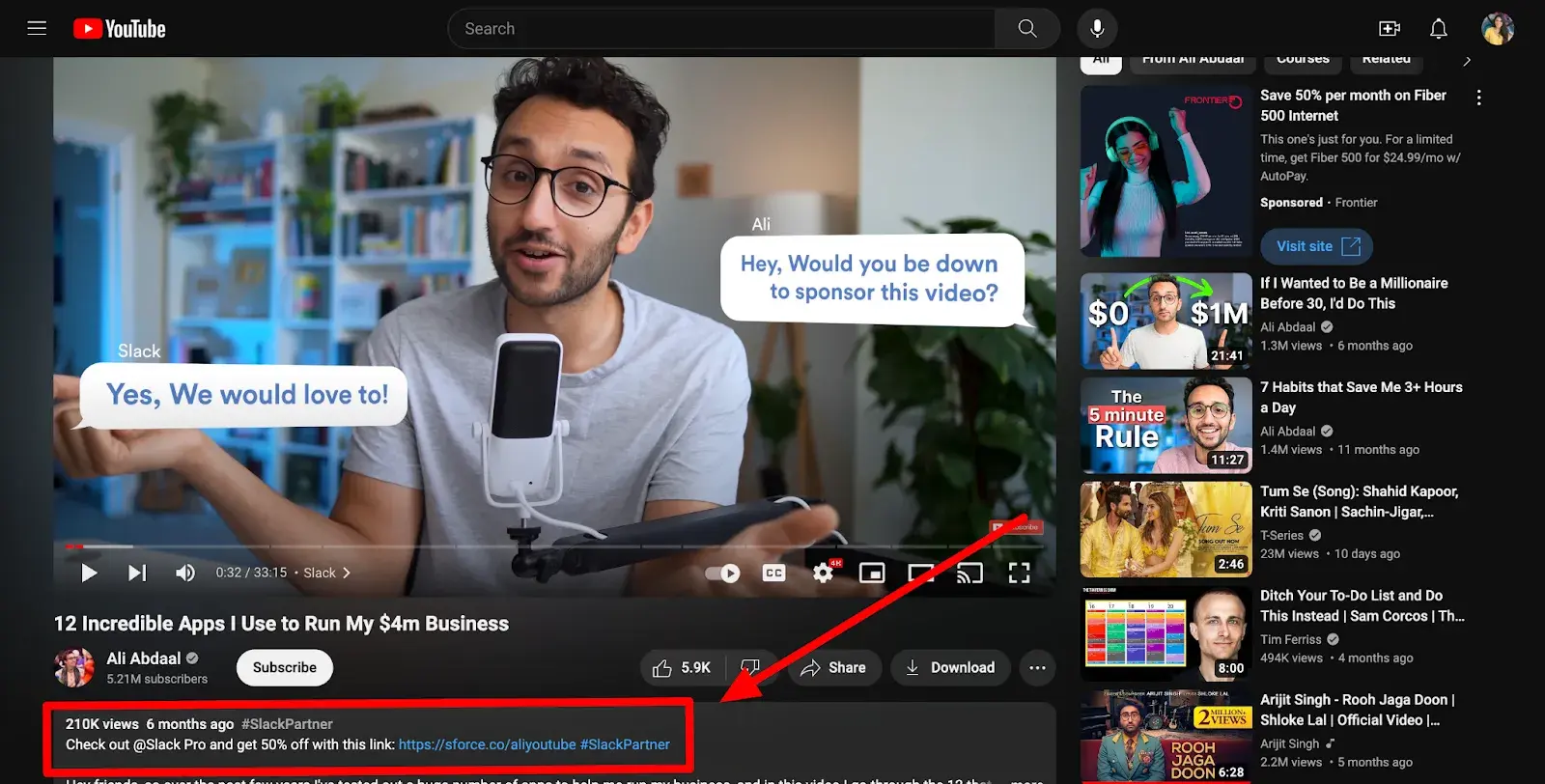
Task: Open the Tum Se song thumbnail
Action: click(1166, 529)
